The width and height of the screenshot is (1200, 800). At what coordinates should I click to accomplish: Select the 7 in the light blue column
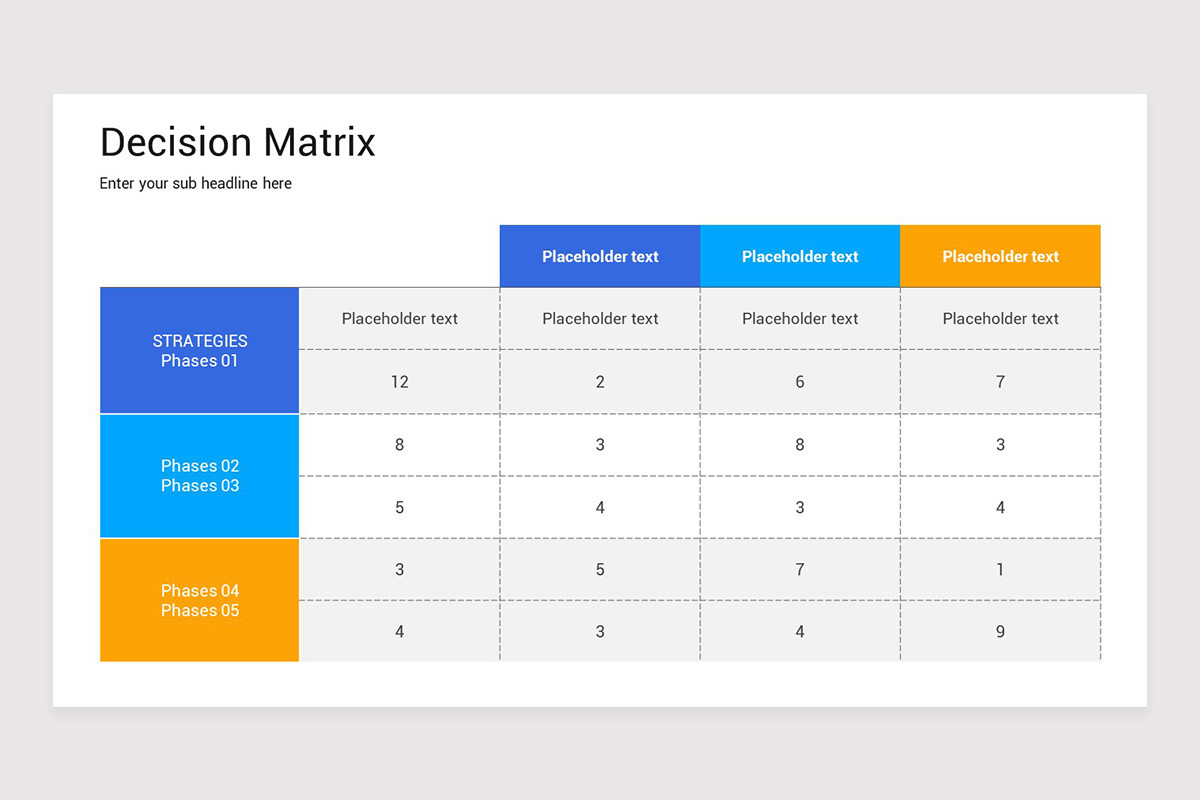800,570
